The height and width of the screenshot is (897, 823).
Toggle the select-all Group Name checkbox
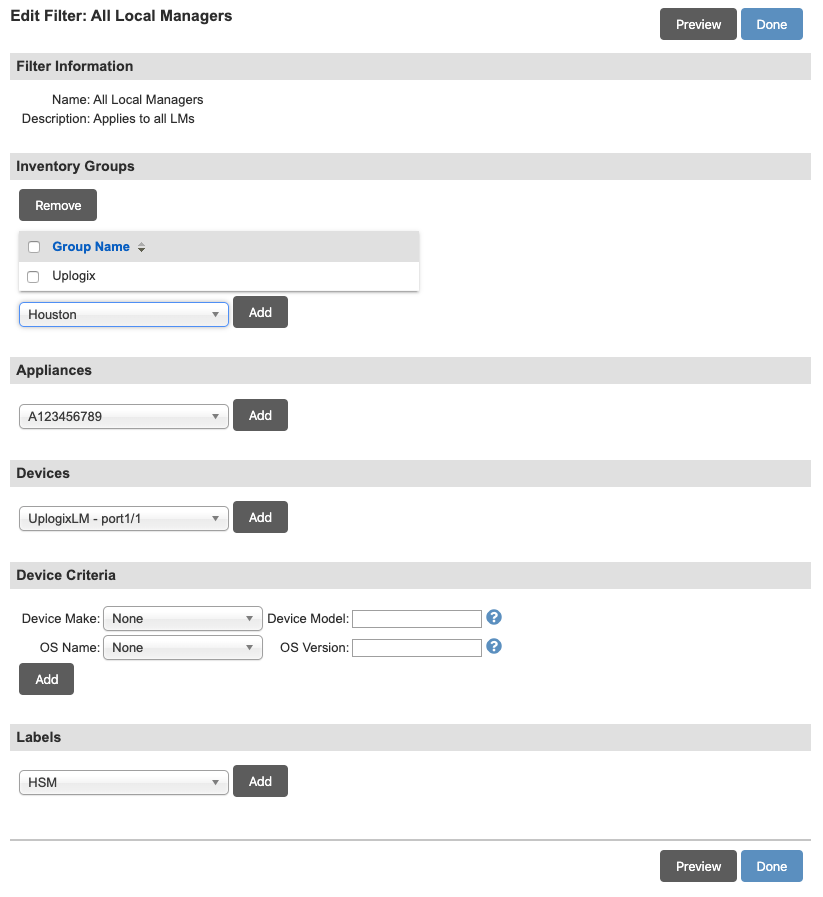tap(34, 247)
